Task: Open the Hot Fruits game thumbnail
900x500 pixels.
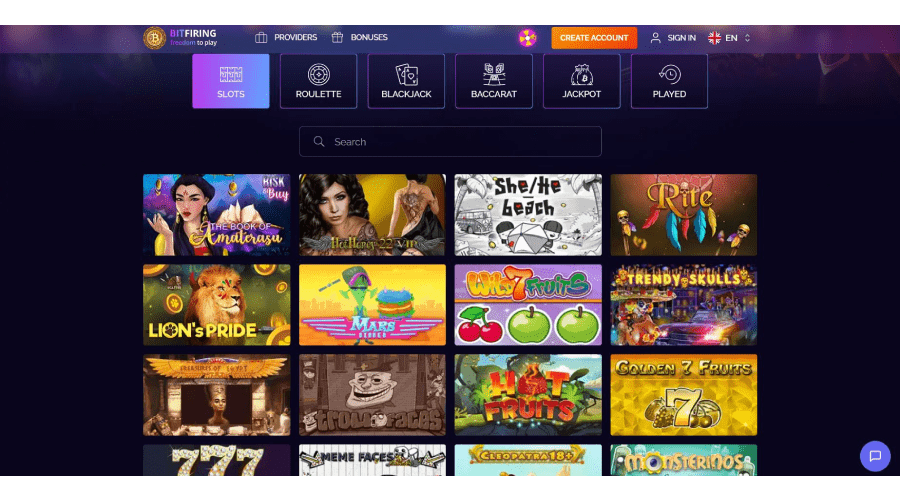Action: [528, 395]
